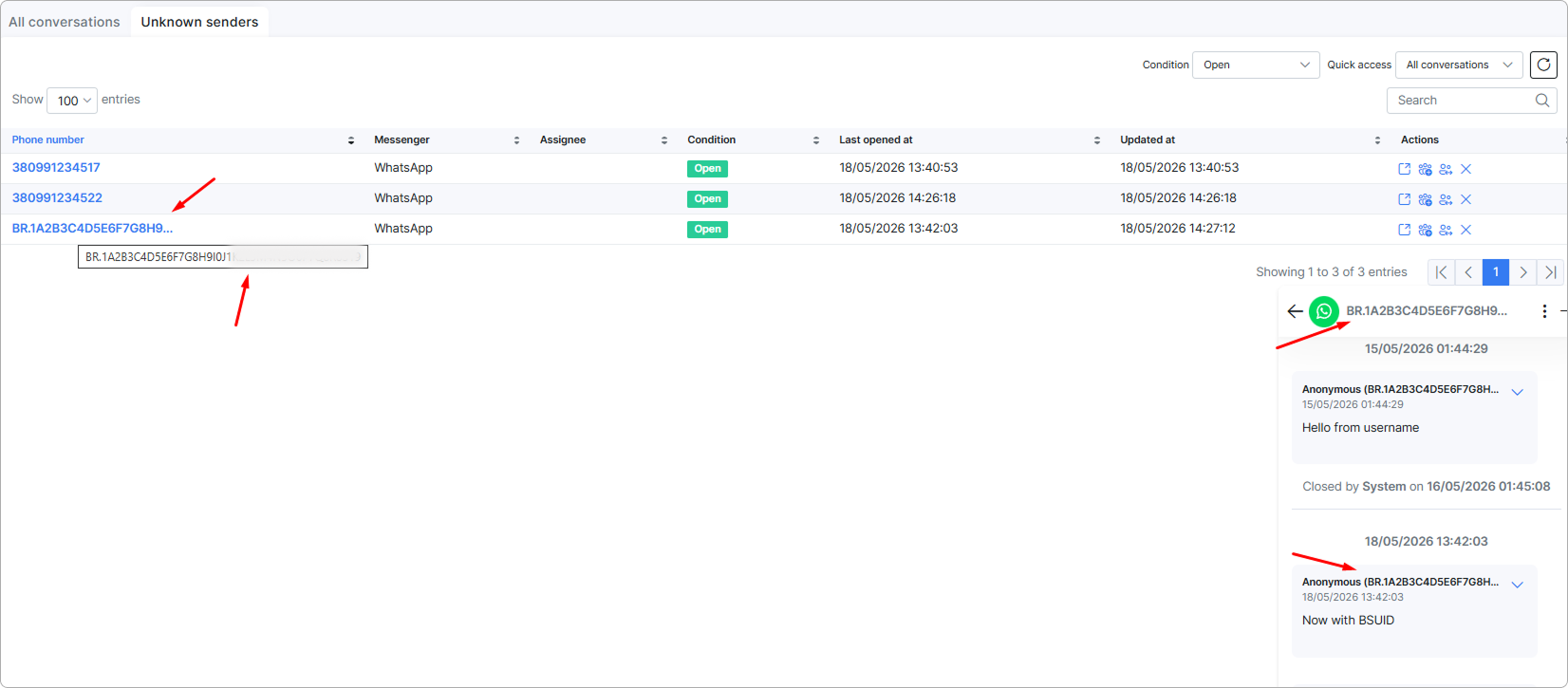This screenshot has height=688, width=1568.
Task: Expand the 'Hello from username' message chevron
Action: pyautogui.click(x=1517, y=392)
